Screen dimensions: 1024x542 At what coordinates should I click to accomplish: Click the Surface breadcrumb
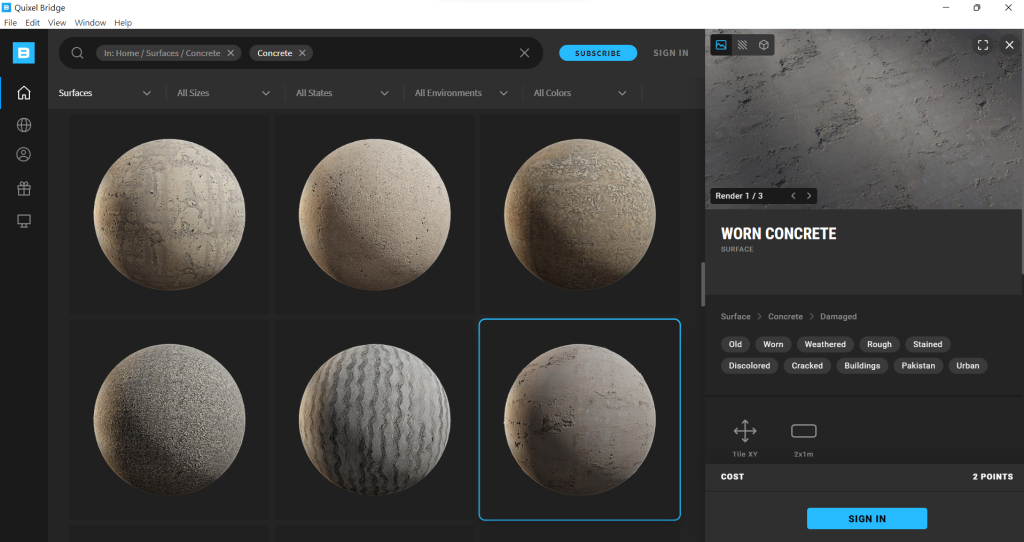735,316
